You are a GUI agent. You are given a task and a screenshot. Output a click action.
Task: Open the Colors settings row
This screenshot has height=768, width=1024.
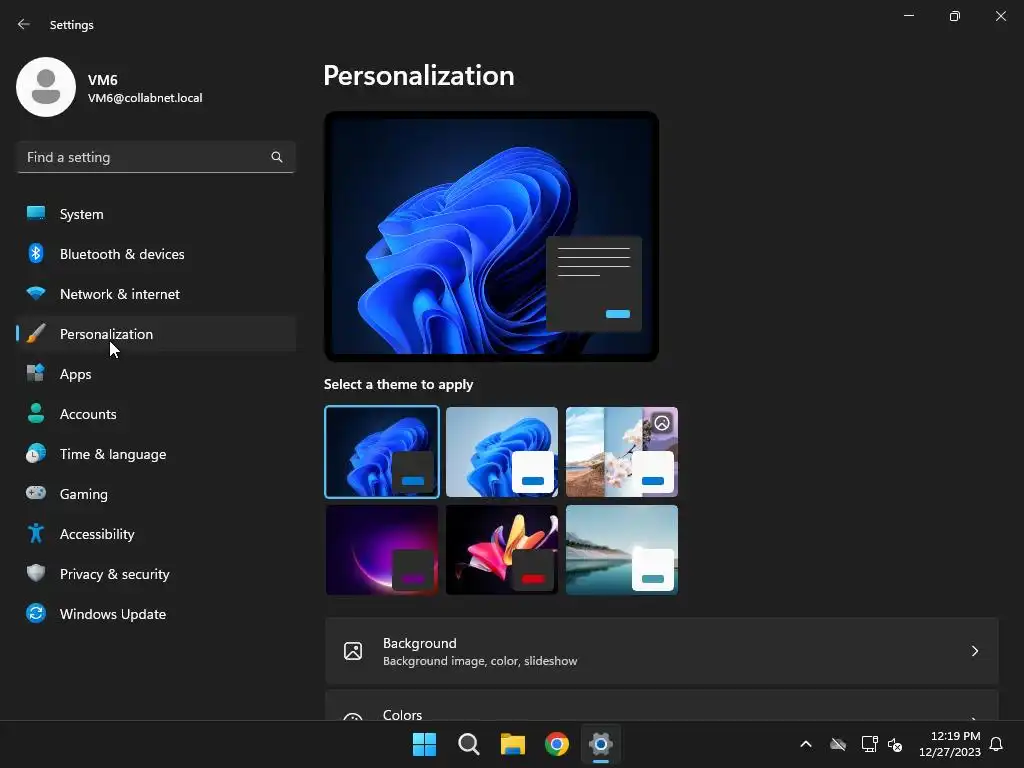[662, 706]
